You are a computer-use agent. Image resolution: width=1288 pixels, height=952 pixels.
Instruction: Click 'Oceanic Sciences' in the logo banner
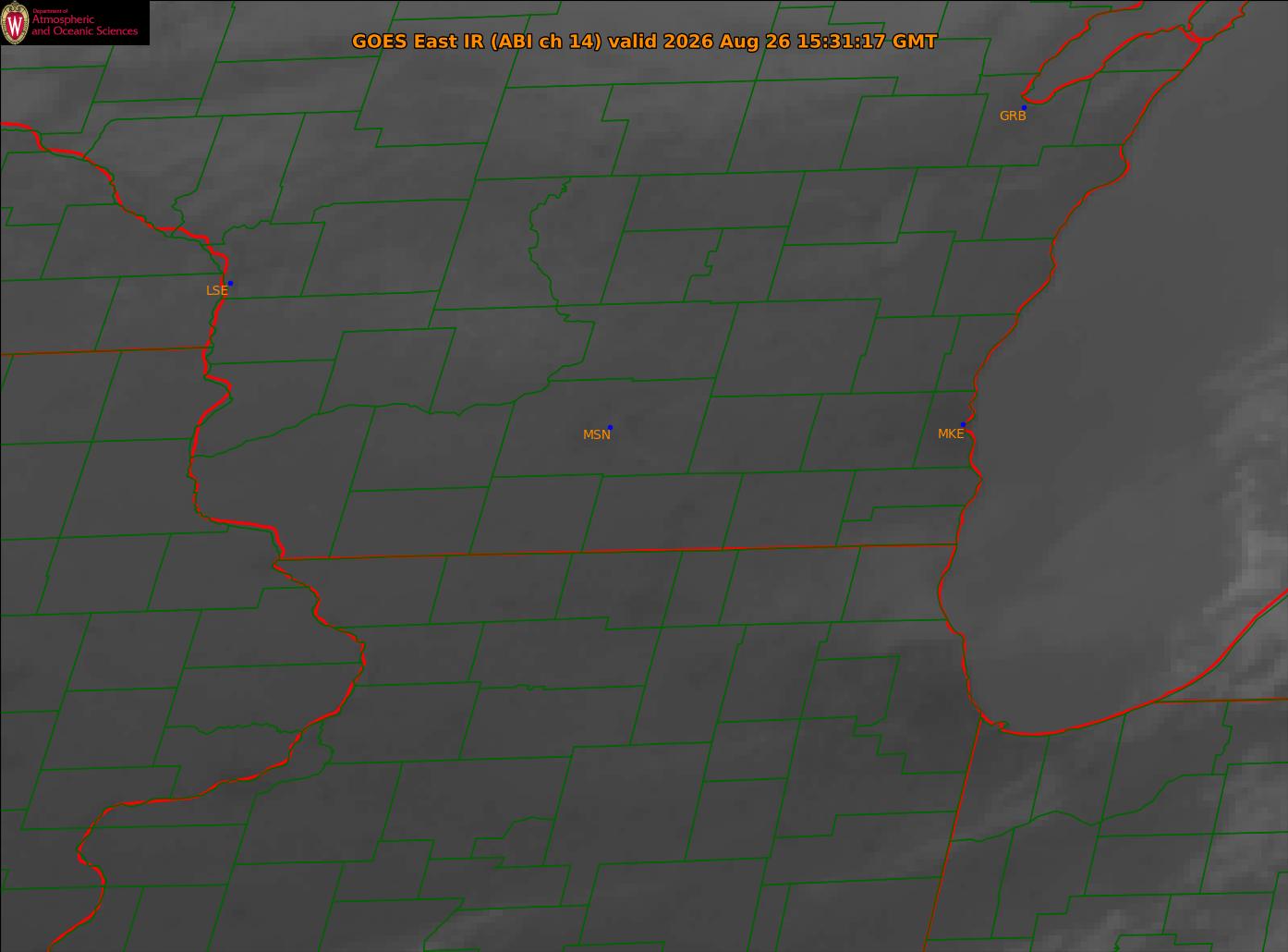(96, 31)
